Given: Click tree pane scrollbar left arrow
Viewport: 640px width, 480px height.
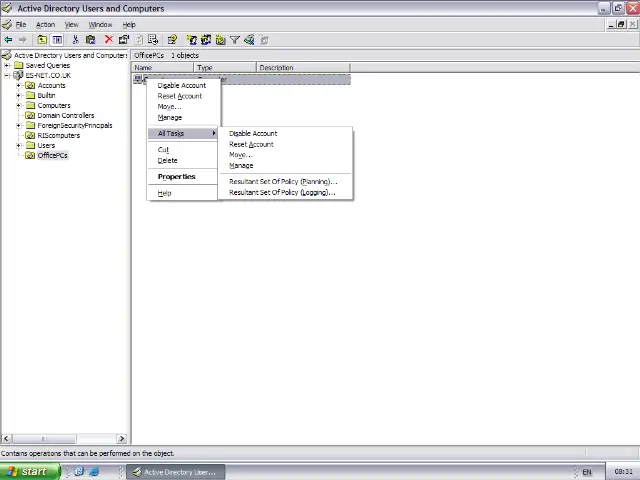Looking at the screenshot, I should (x=6, y=438).
